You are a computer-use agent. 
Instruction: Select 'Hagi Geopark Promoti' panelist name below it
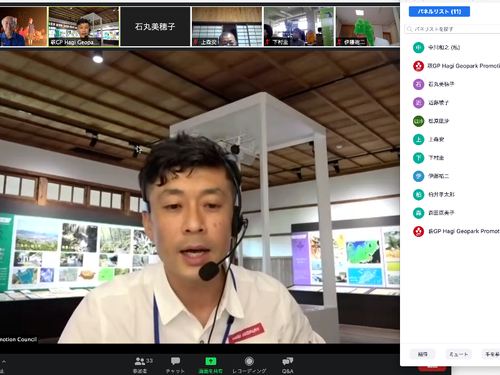point(464,66)
